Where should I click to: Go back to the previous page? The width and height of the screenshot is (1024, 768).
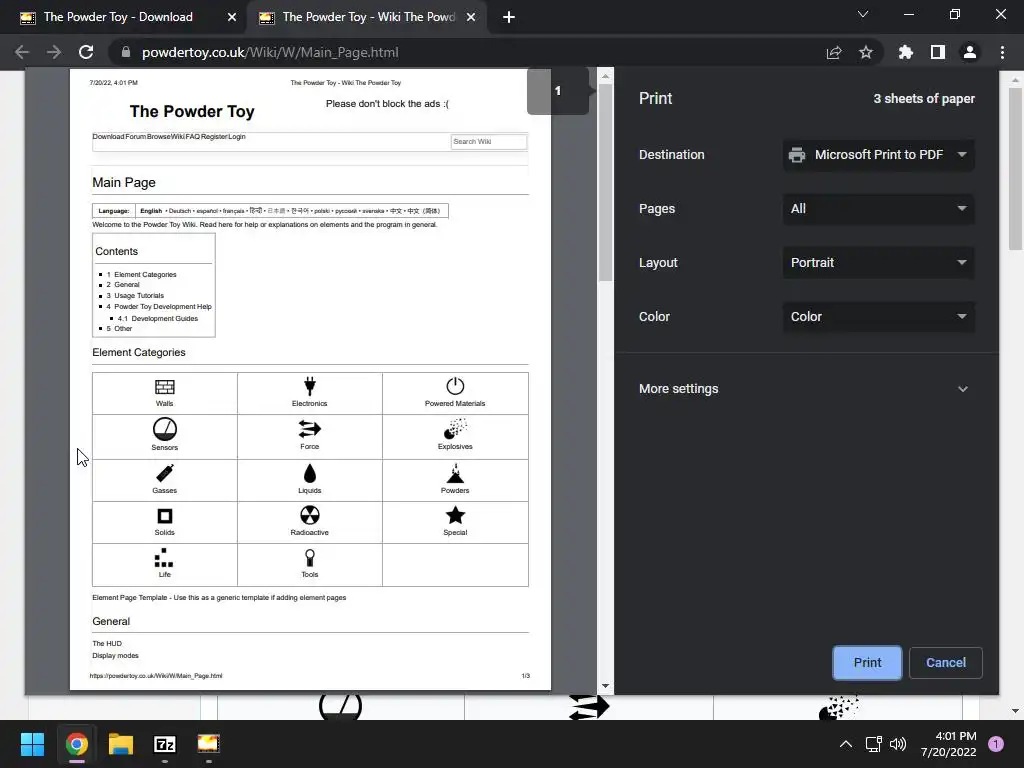click(22, 52)
